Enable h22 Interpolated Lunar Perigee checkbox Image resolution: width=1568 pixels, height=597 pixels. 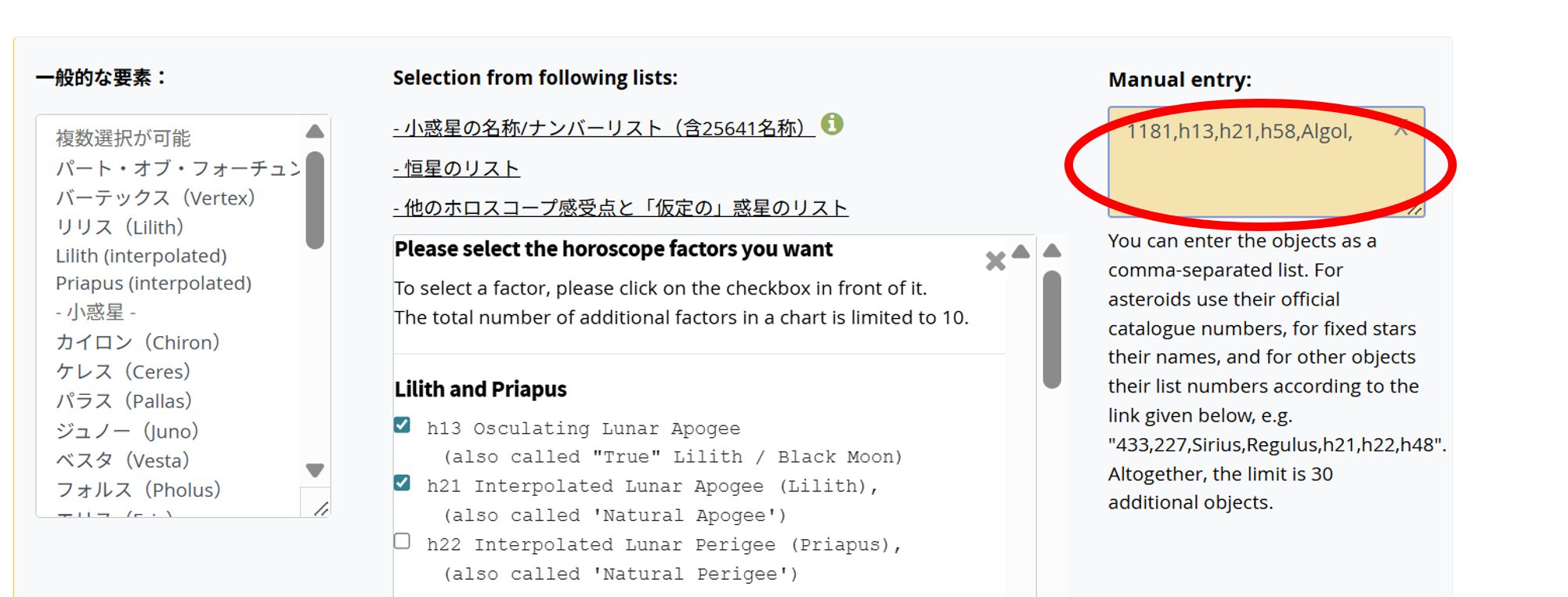coord(403,541)
